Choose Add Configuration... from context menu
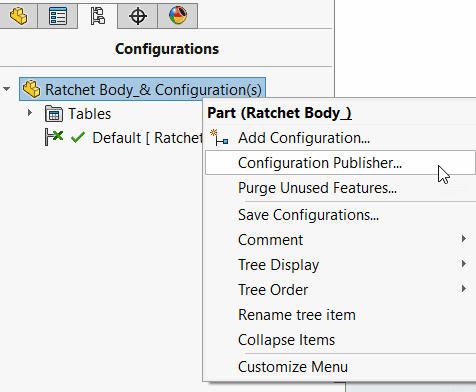This screenshot has width=476, height=392. 340,138
